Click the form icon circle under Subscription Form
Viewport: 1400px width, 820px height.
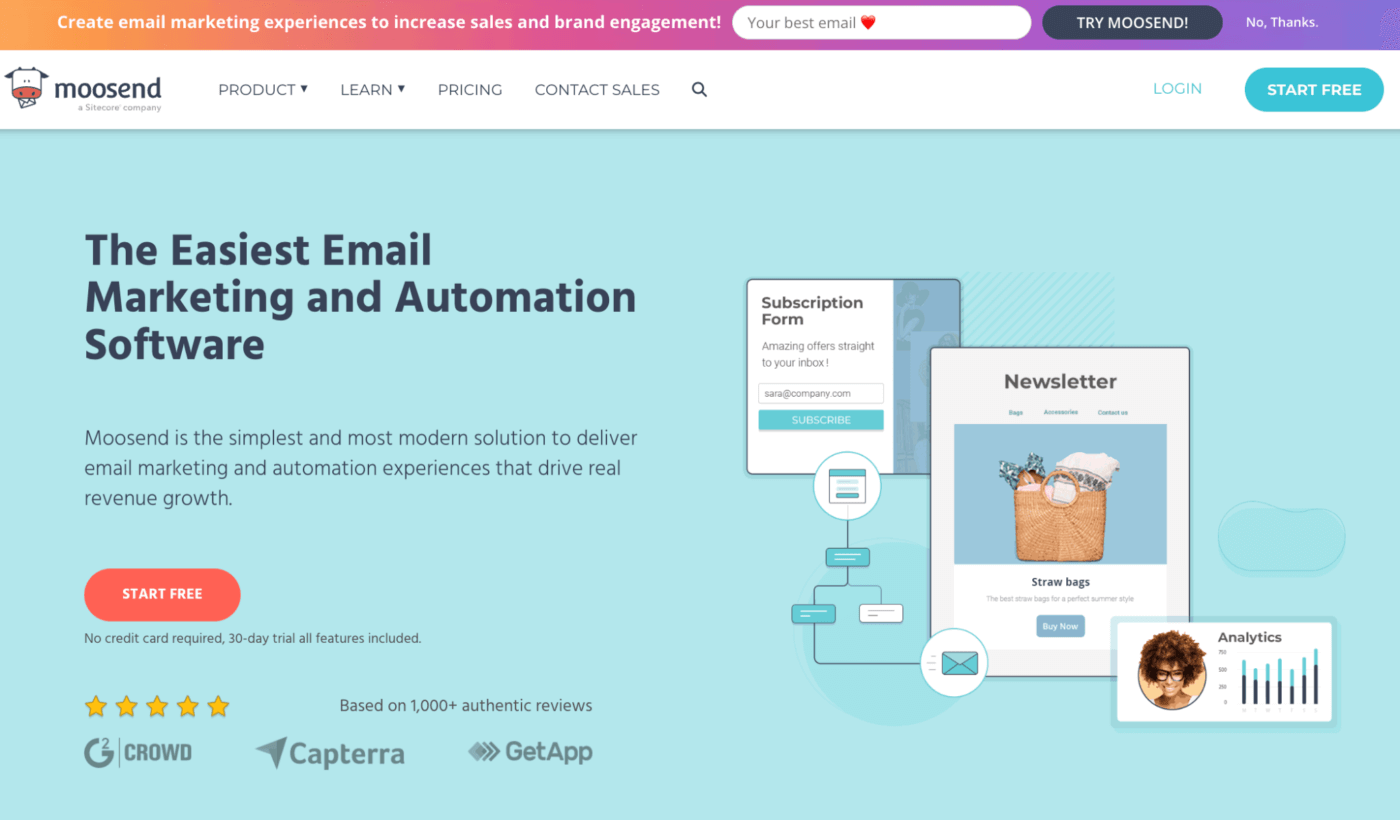click(x=846, y=485)
